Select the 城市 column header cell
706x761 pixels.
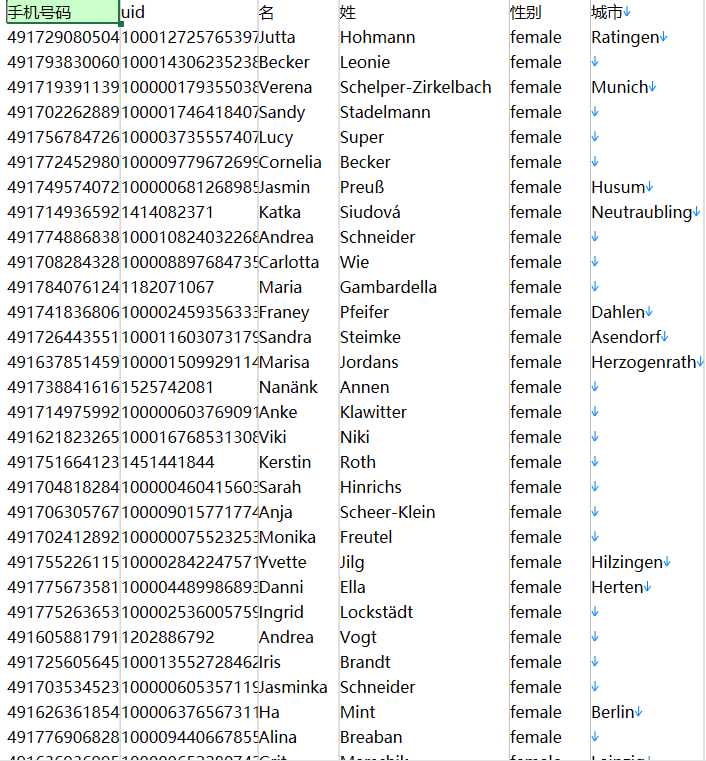coord(646,12)
